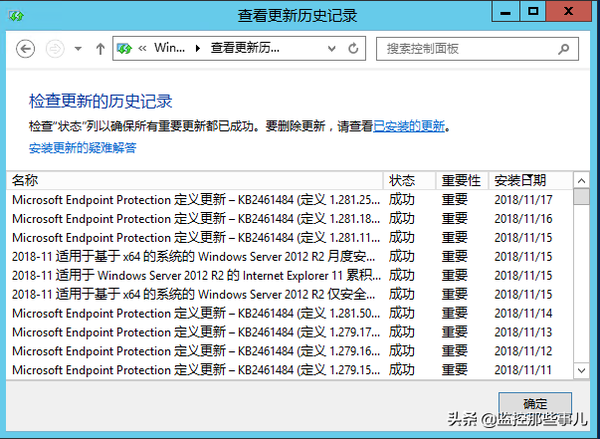Viewport: 600px width, 439px height.
Task: Click the list scrollbar up arrow
Action: [x=581, y=180]
